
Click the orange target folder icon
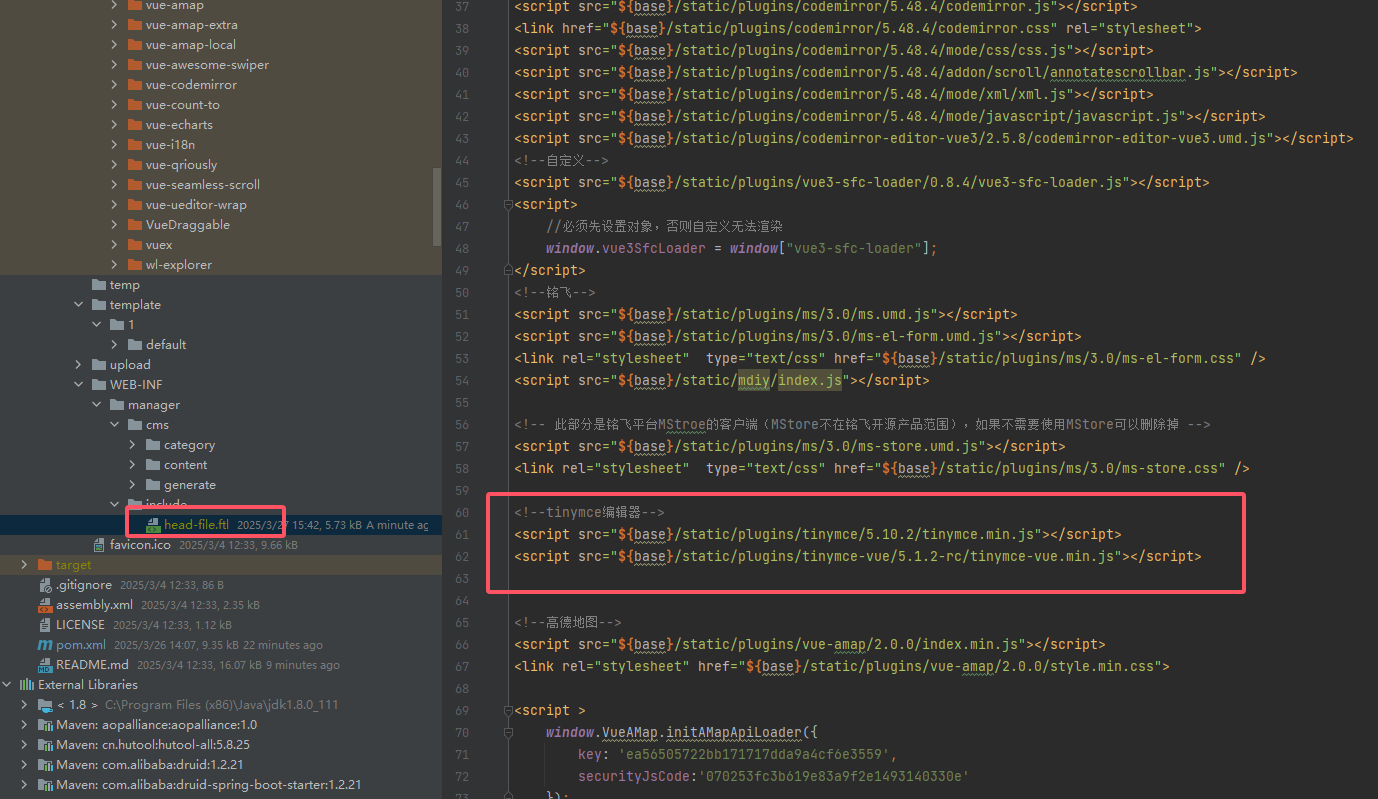[x=45, y=565]
